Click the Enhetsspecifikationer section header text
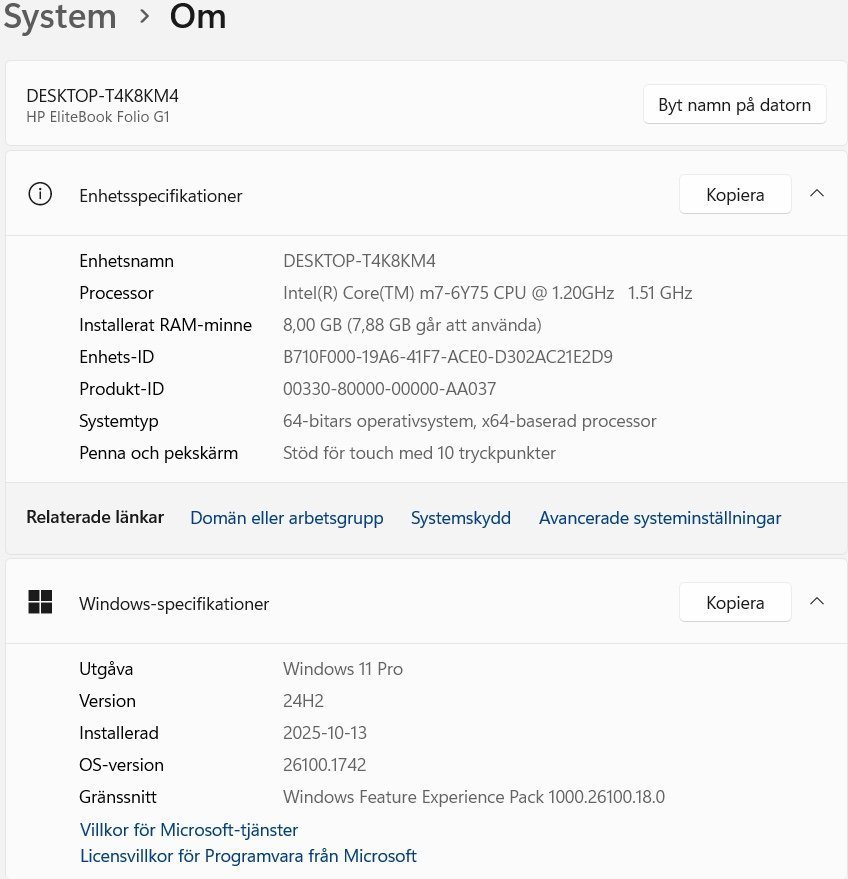Viewport: 848px width, 879px height. click(x=160, y=196)
